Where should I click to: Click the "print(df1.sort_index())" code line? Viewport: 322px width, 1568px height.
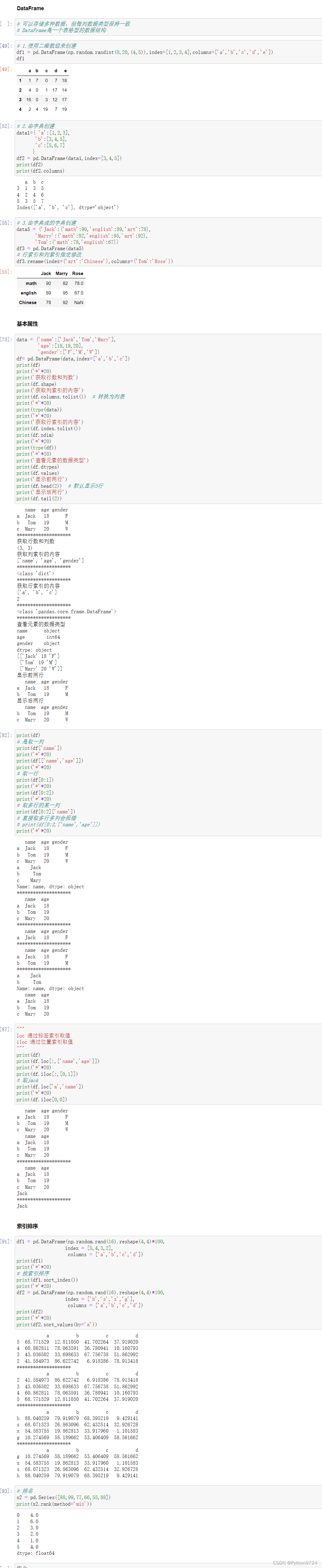point(47,1280)
